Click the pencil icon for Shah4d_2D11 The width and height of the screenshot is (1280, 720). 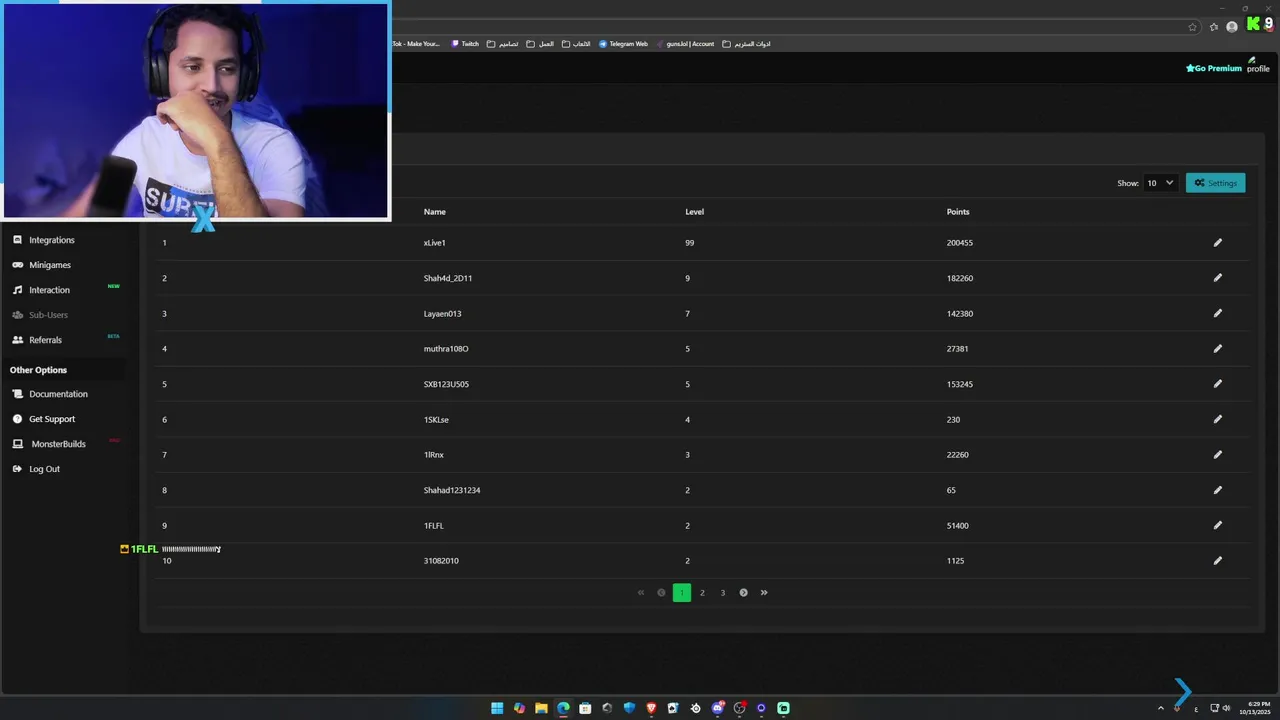1217,278
